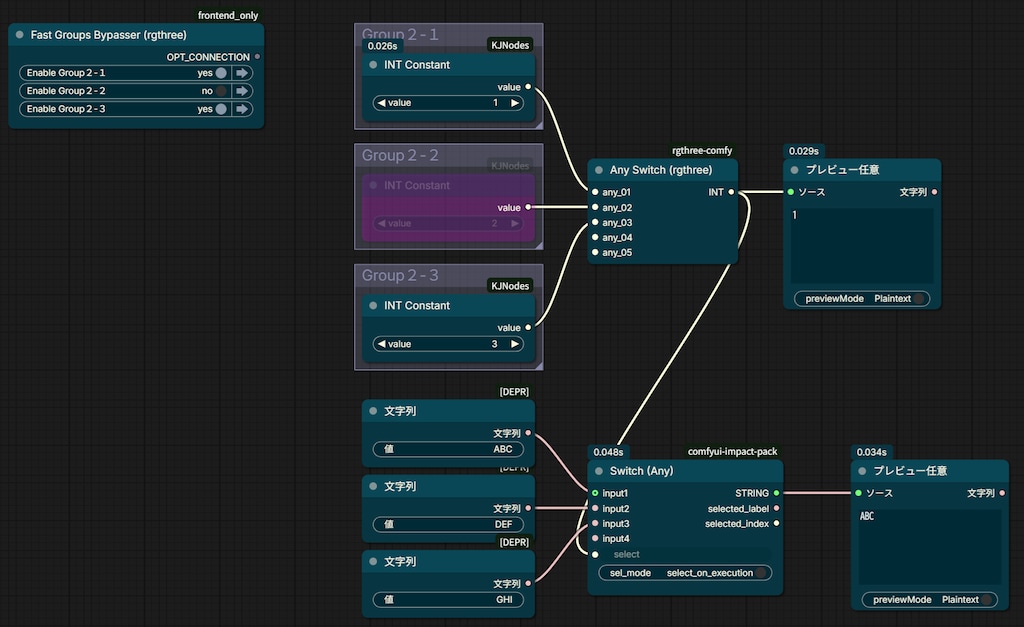Toggle Enable Group 2 - 2 switch
This screenshot has width=1024, height=627.
pyautogui.click(x=221, y=91)
